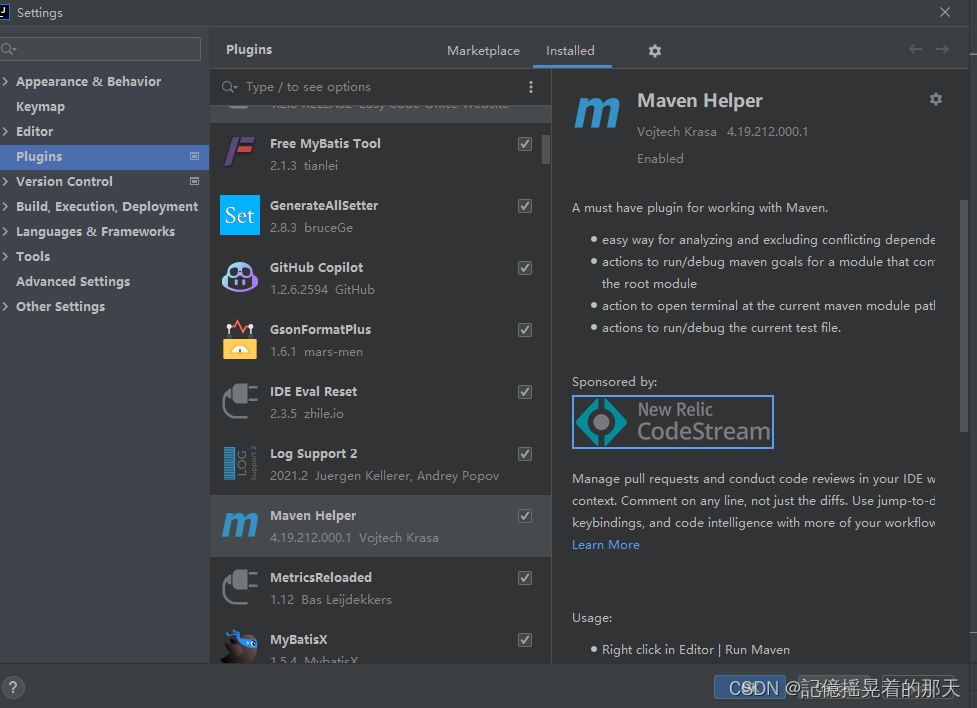Expand Appearance & Behavior settings

point(5,82)
